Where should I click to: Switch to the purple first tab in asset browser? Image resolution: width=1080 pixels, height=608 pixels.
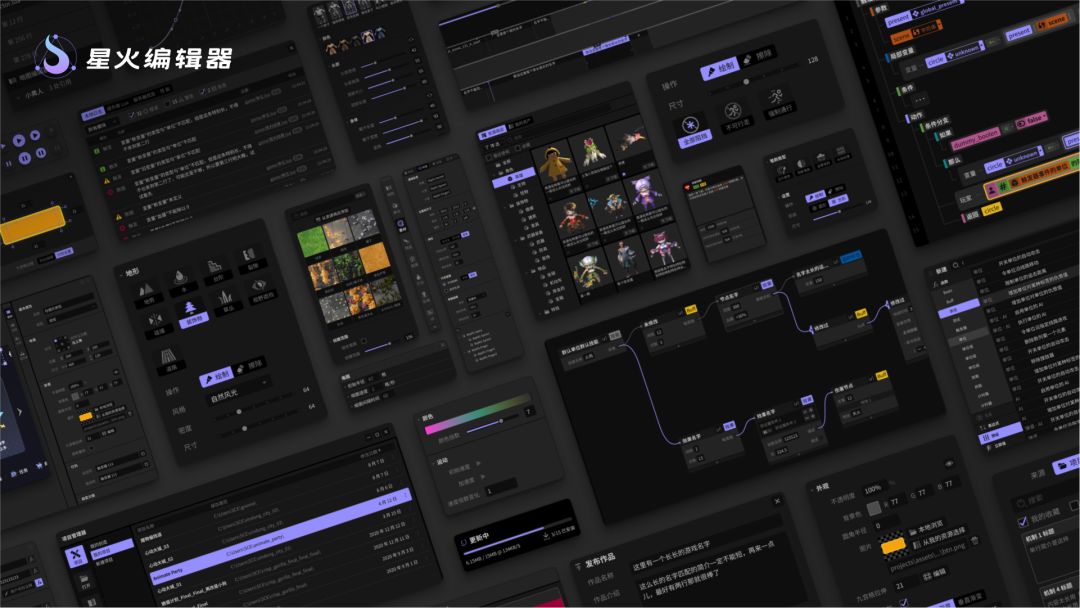492,131
